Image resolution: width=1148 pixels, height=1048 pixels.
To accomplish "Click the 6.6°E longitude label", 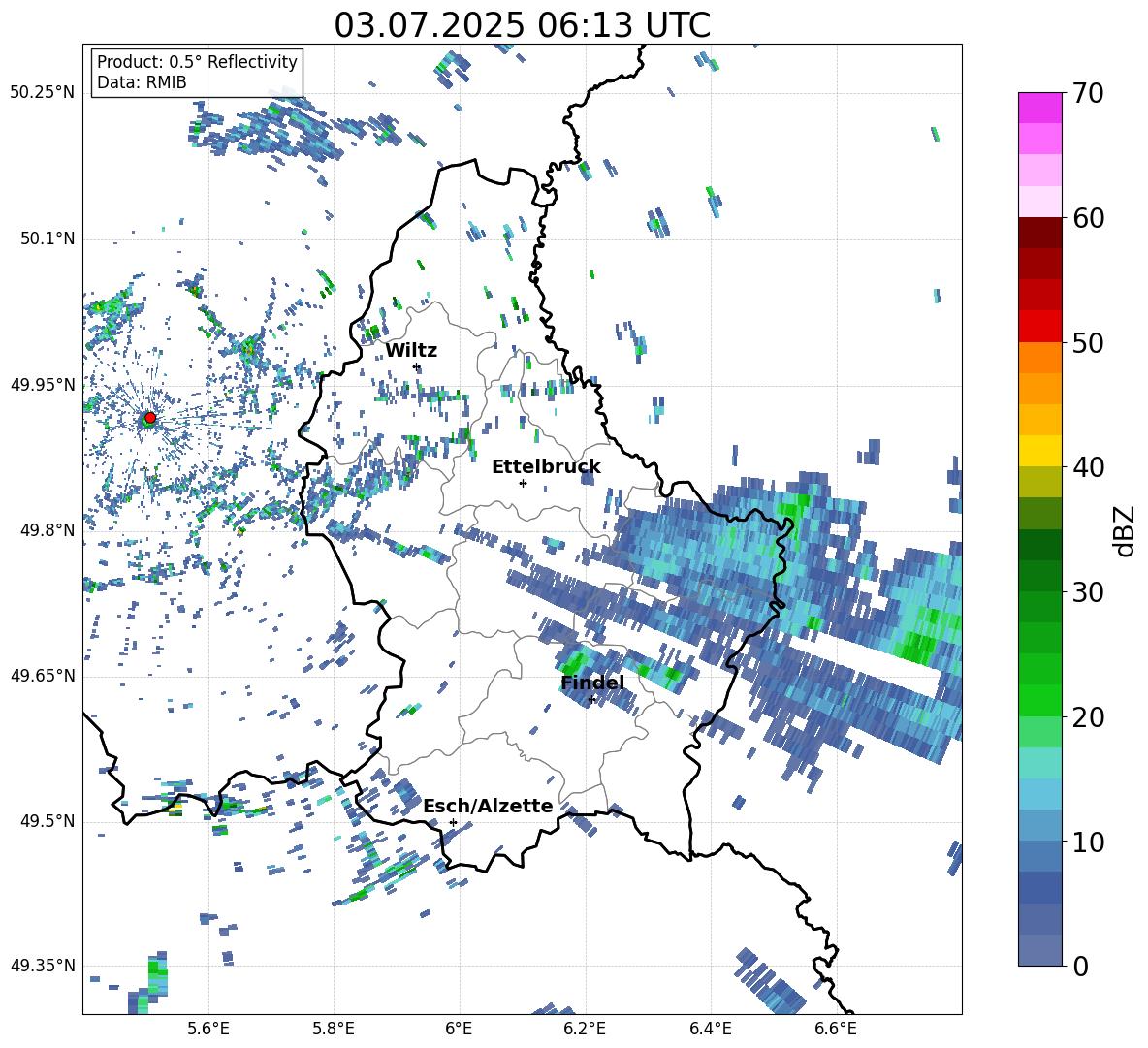I will point(836,1029).
